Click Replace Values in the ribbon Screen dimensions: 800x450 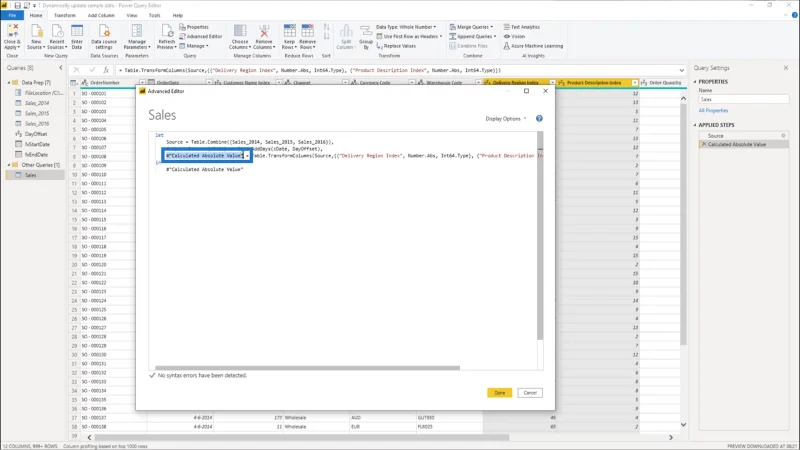pos(396,46)
